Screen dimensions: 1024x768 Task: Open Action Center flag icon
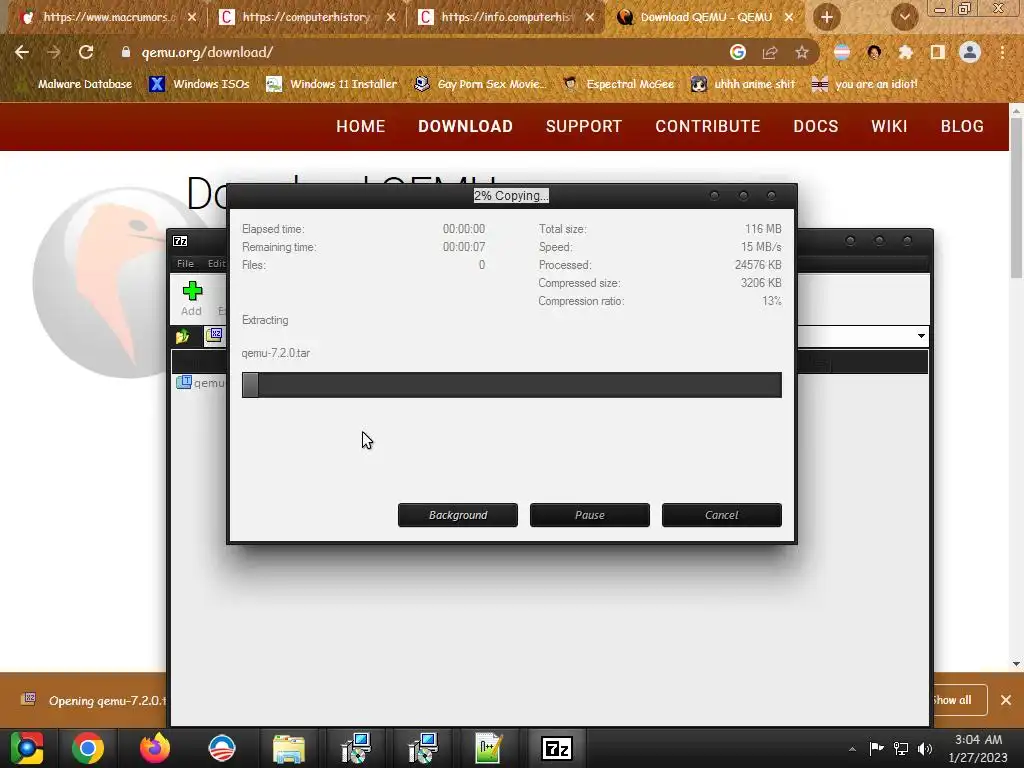click(876, 748)
